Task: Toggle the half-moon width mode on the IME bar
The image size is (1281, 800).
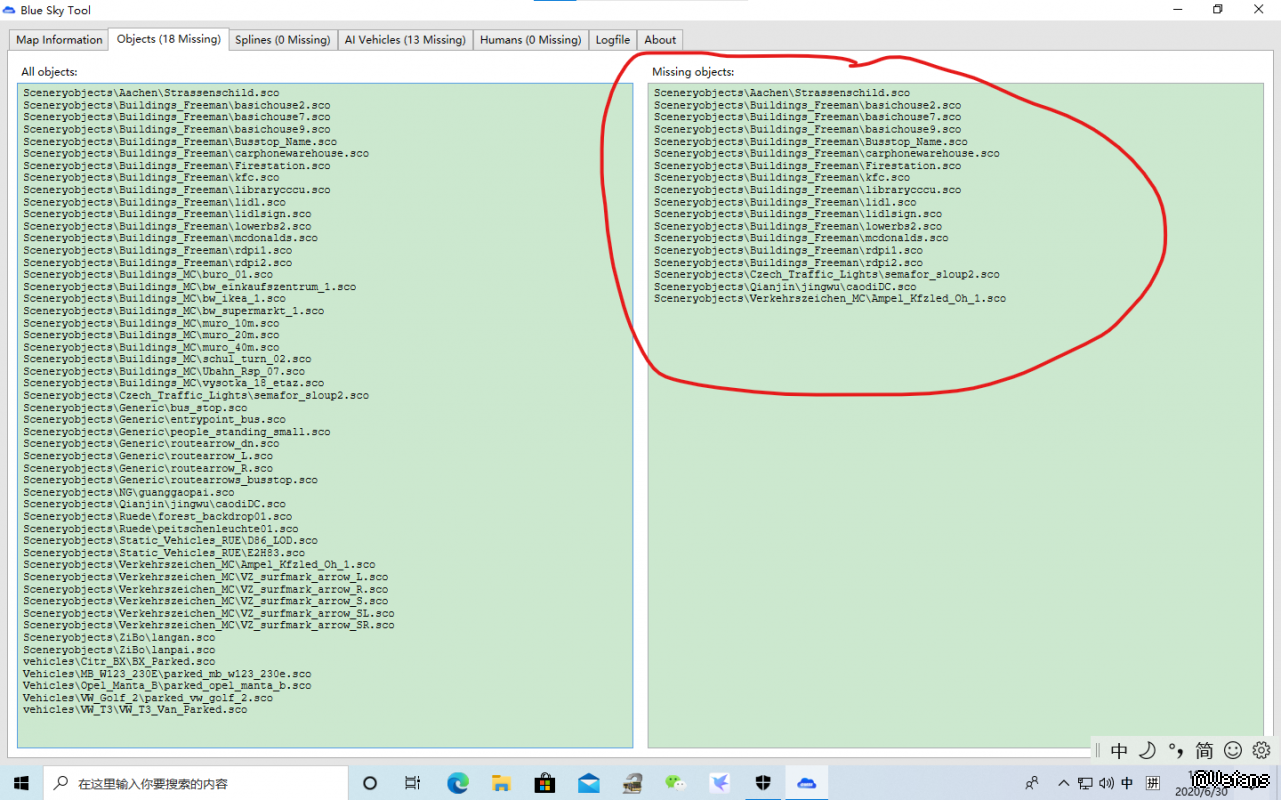Action: [x=1148, y=750]
